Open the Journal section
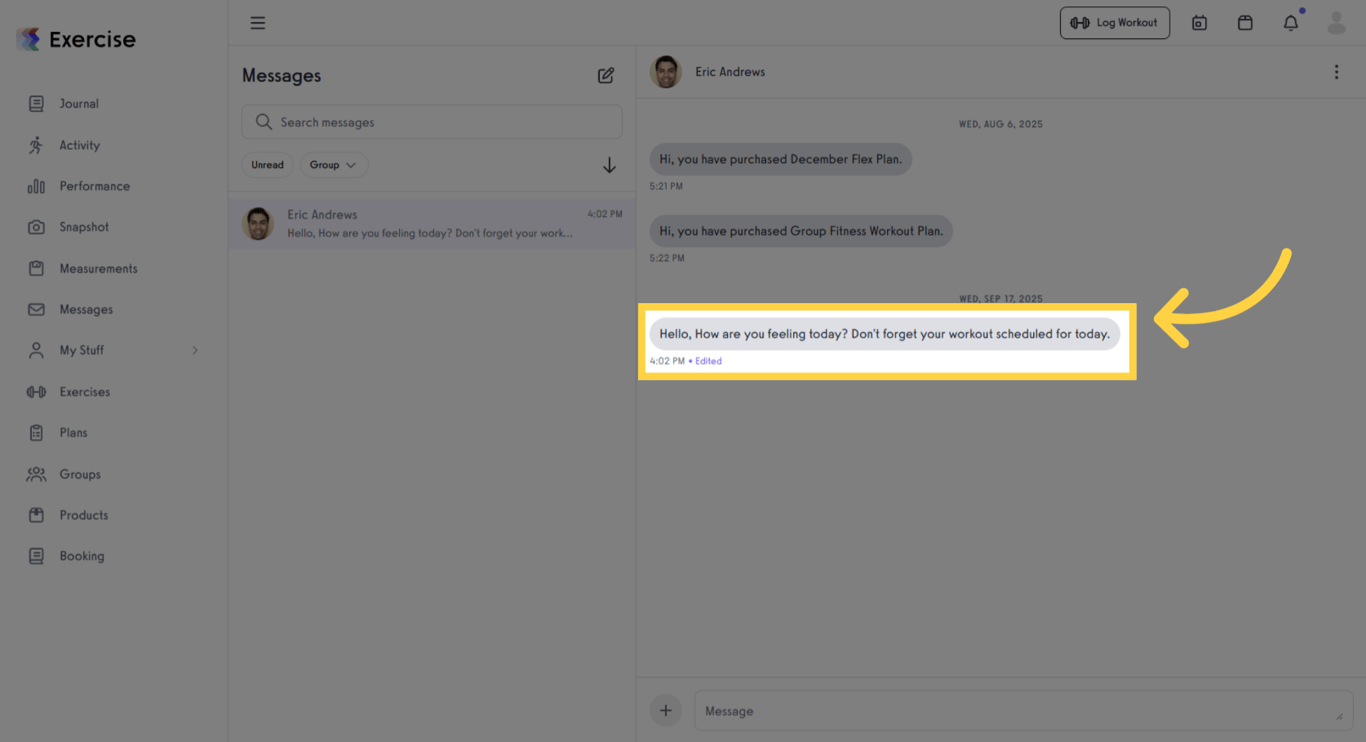Image resolution: width=1366 pixels, height=742 pixels. (78, 103)
